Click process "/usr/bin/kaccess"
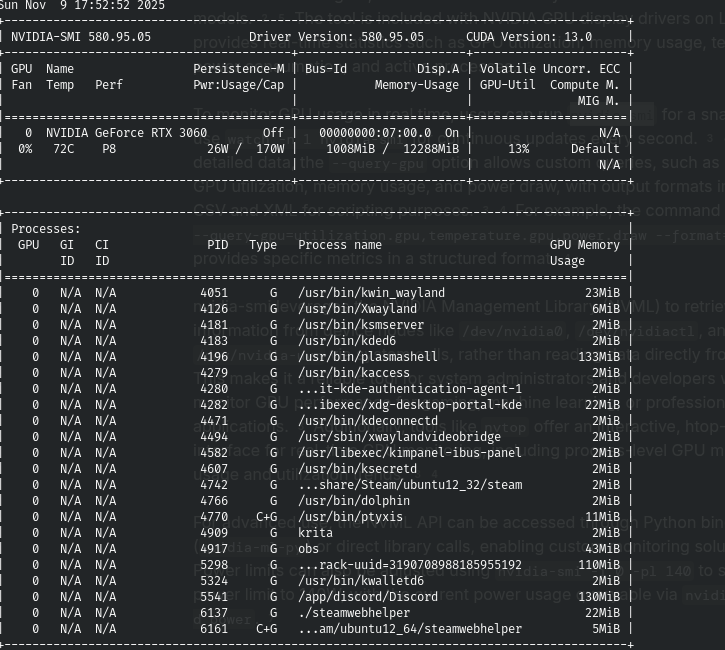Screen dimensions: 725x650 [x=354, y=373]
